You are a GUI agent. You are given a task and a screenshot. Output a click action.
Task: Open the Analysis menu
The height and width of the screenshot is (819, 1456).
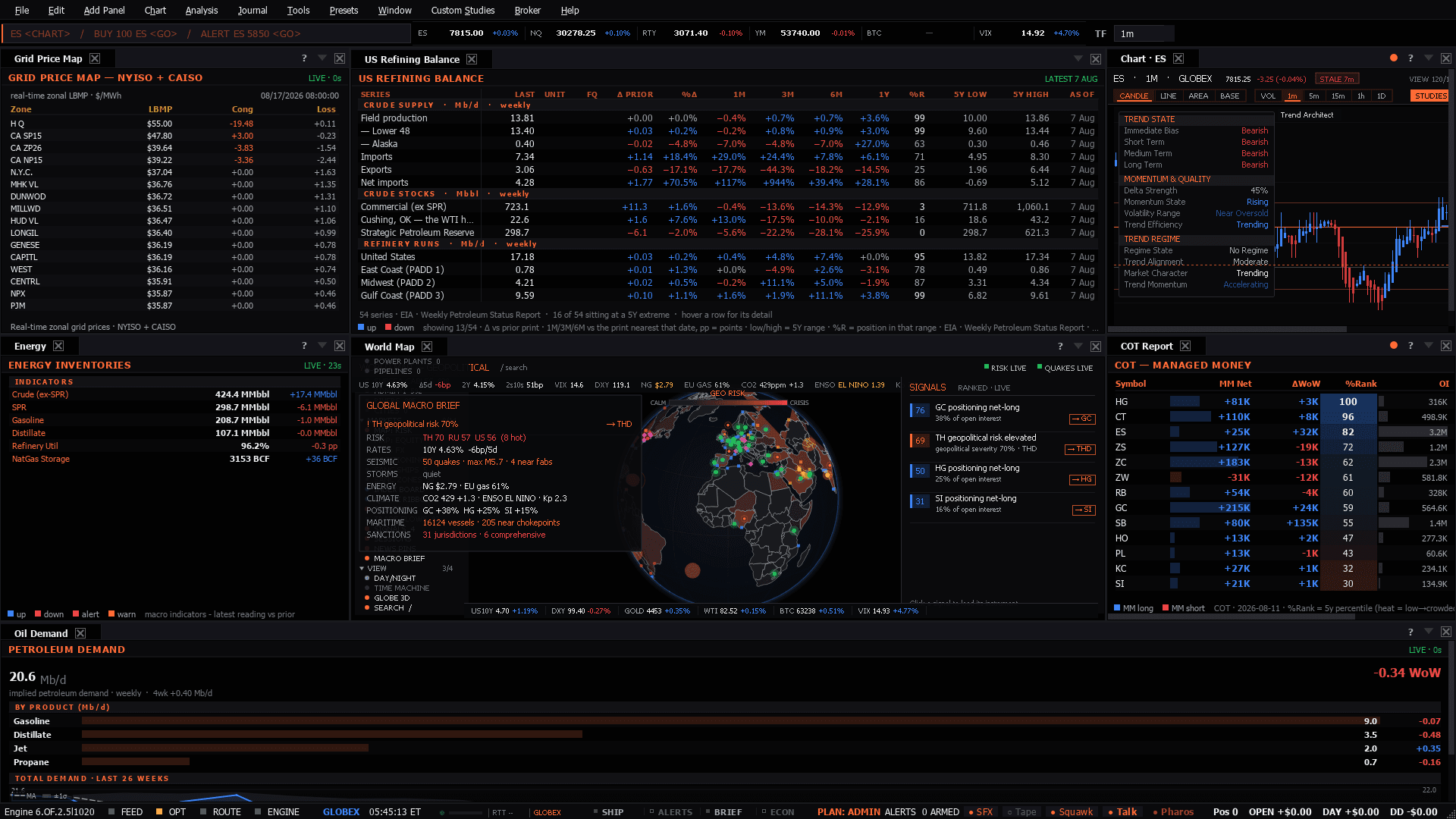pos(201,10)
